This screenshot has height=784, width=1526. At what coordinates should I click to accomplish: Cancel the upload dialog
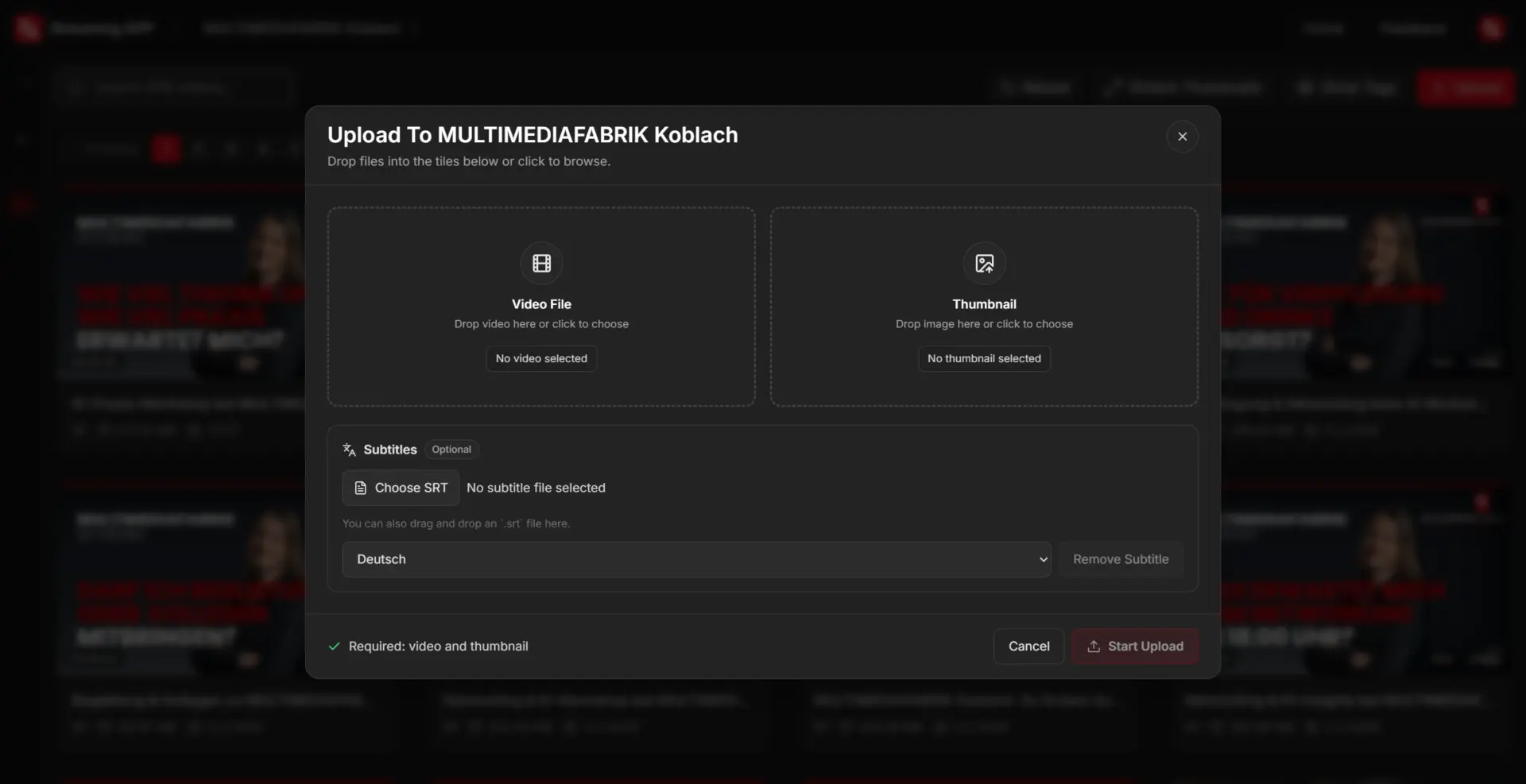1028,647
